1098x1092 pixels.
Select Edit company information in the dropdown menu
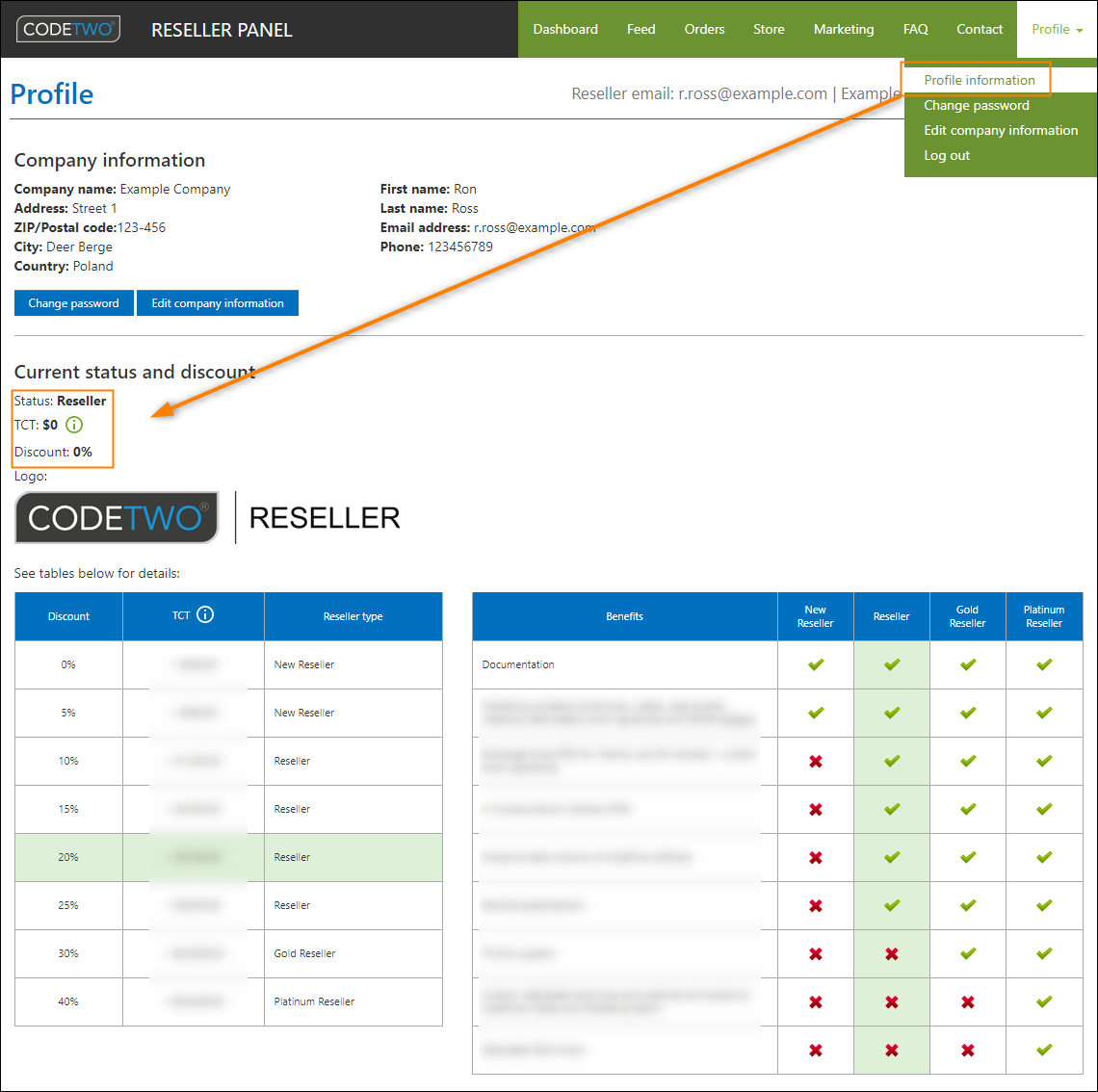1000,130
